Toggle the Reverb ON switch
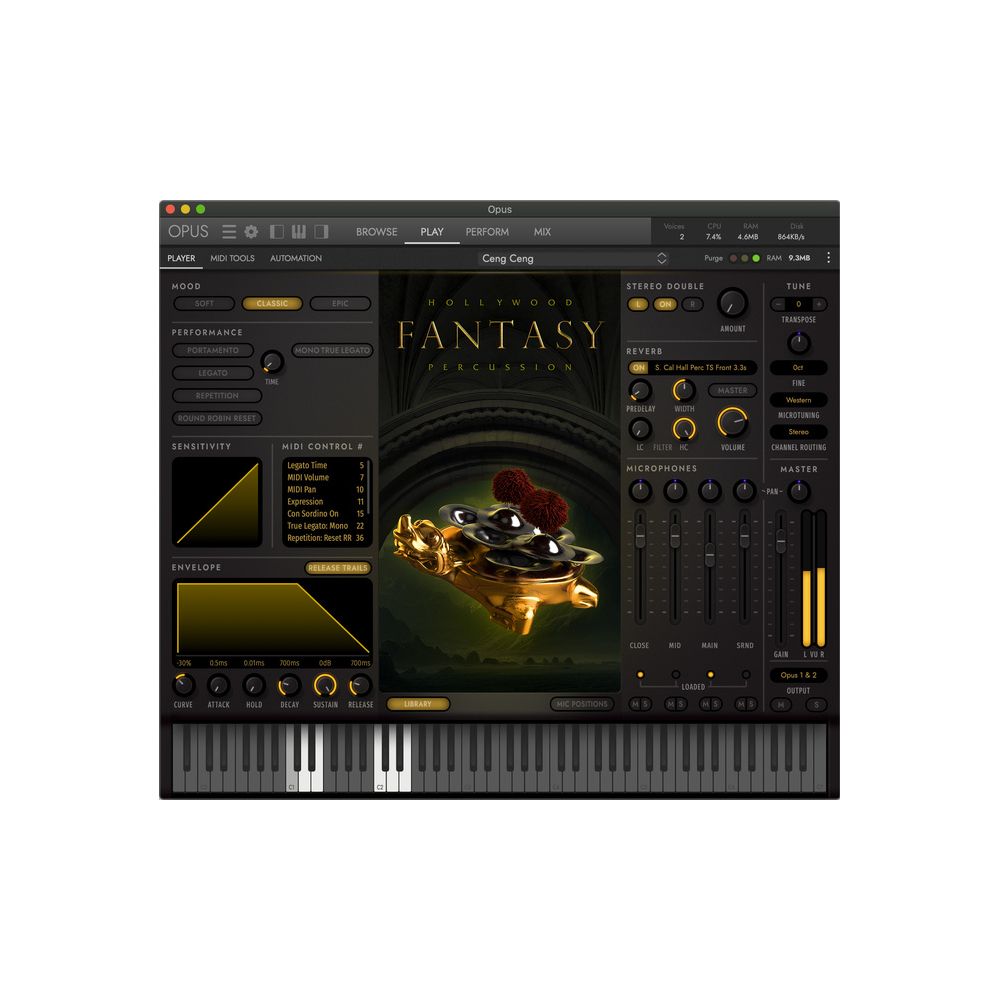Image resolution: width=1000 pixels, height=1000 pixels. tap(639, 367)
